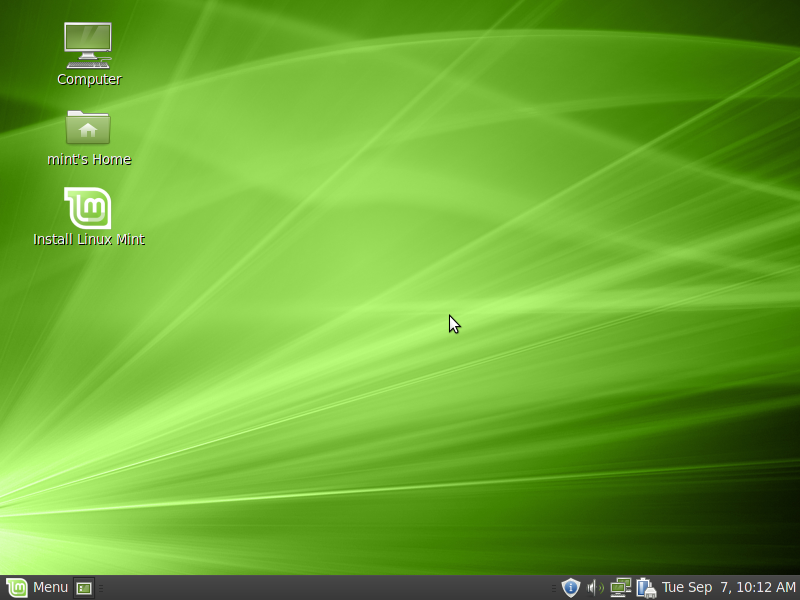Viewport: 800px width, 600px height.
Task: Open the Update Manager shield icon in the tray
Action: point(570,587)
